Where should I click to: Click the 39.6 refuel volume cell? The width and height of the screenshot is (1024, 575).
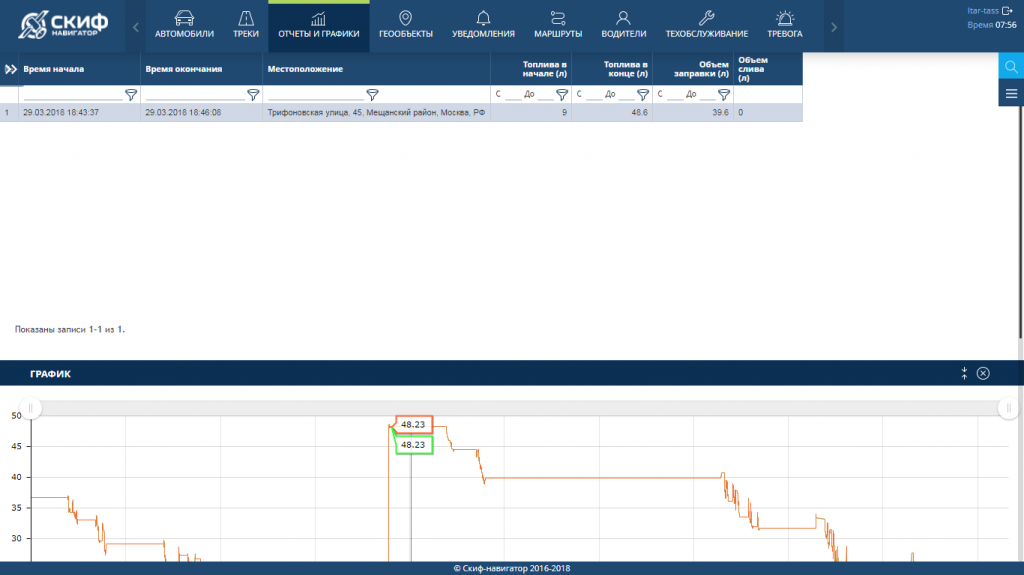693,112
